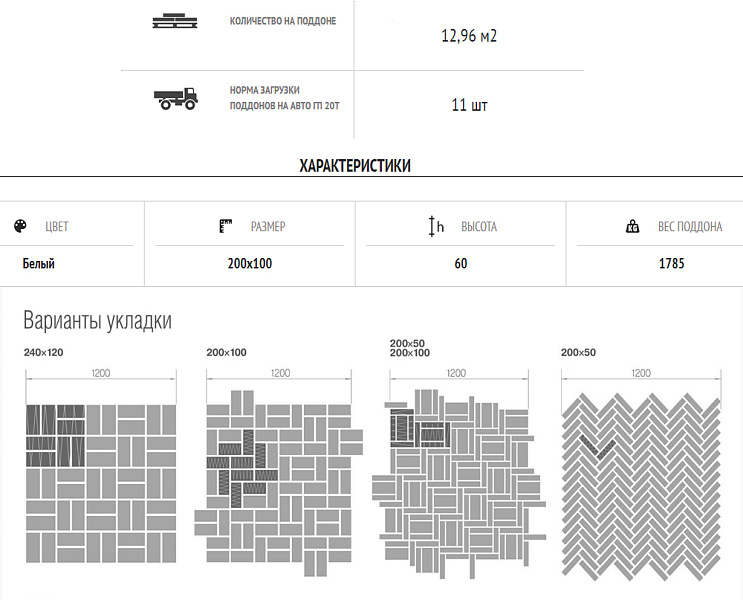This screenshot has height=600, width=743.
Task: Click the Варианты укладки heading
Action: [x=98, y=321]
